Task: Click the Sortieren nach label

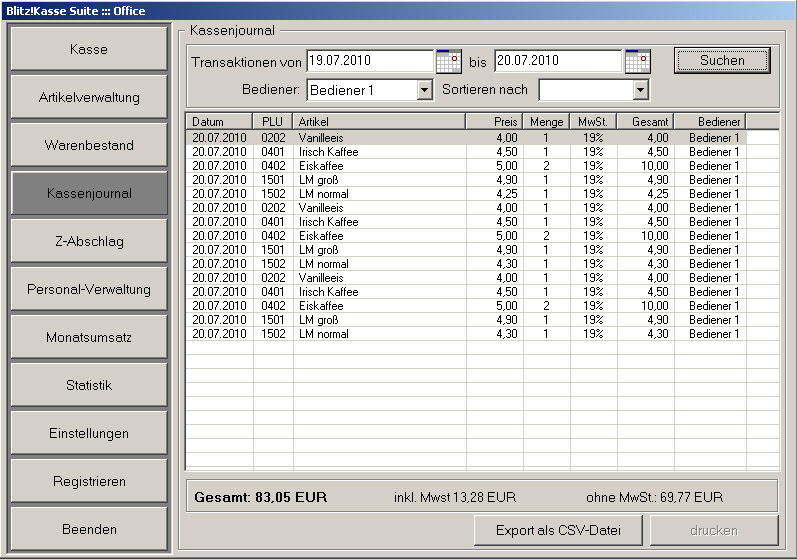Action: tap(485, 89)
